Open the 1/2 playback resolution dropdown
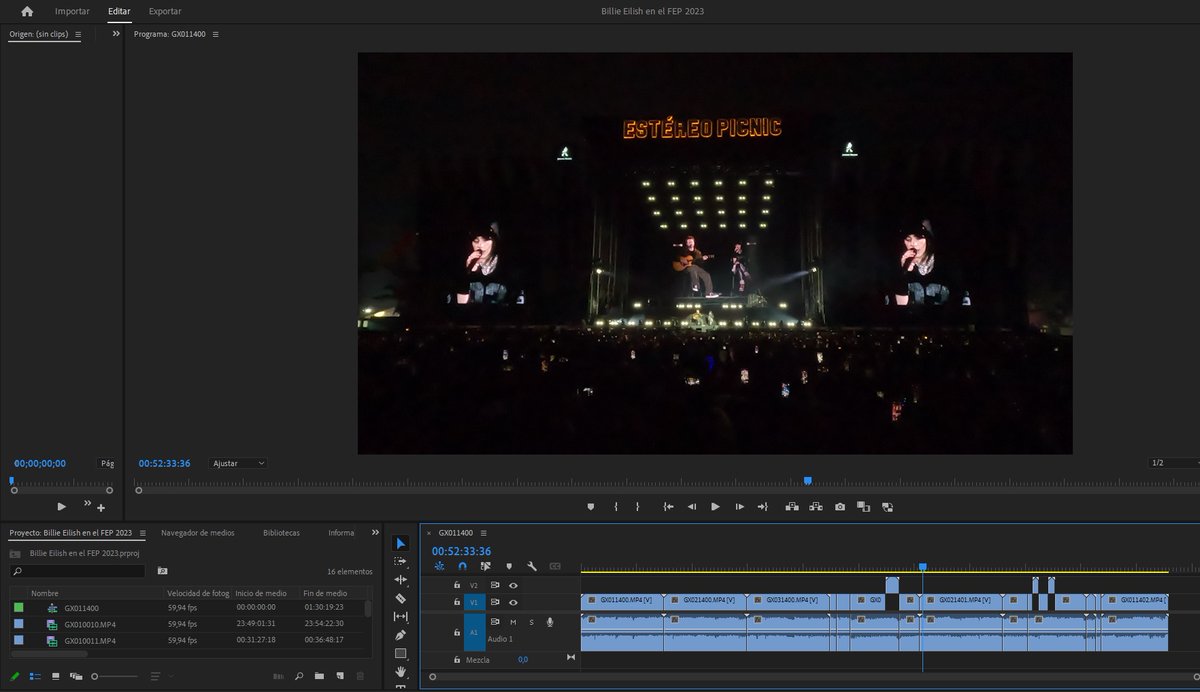This screenshot has width=1200, height=692. coord(1172,463)
